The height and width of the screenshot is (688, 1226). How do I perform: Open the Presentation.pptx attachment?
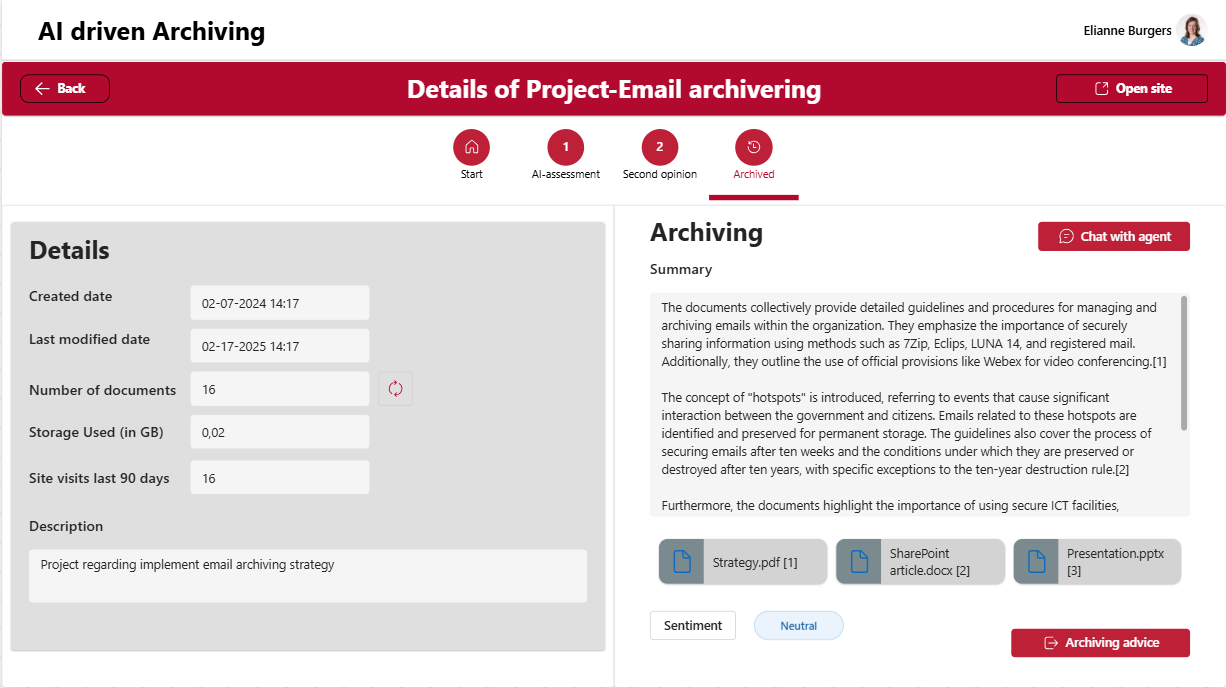1097,562
